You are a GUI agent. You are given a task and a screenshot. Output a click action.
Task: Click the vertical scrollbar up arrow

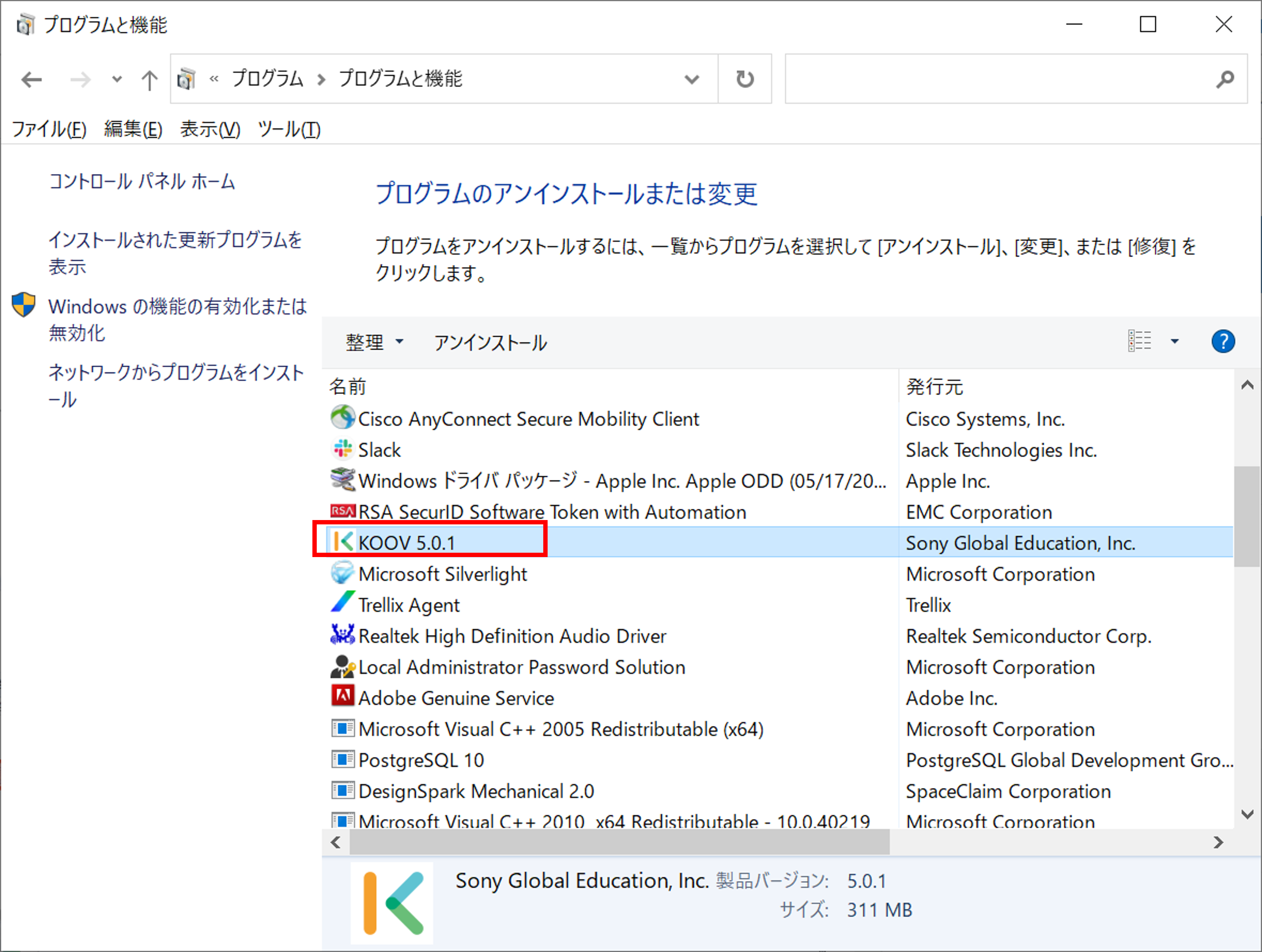(1247, 385)
